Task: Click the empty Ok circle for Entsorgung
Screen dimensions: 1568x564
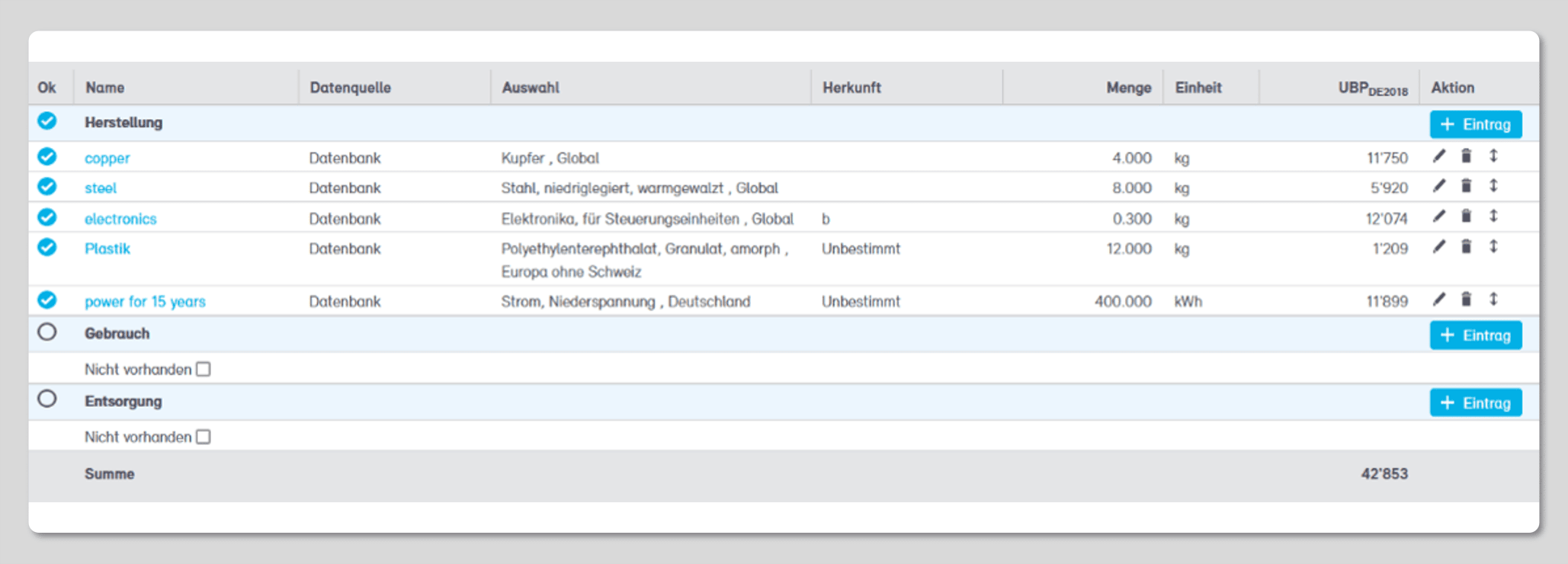Action: coord(47,399)
